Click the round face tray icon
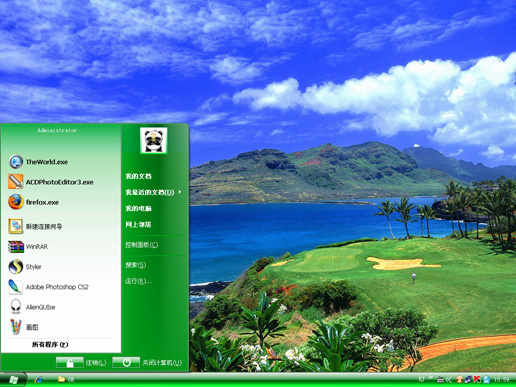This screenshot has height=387, width=516. point(459,379)
